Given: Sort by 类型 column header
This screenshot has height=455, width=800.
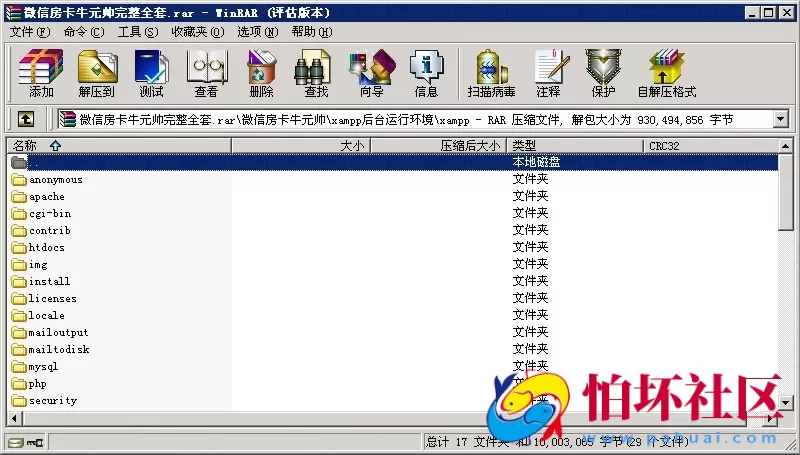Looking at the screenshot, I should click(576, 145).
